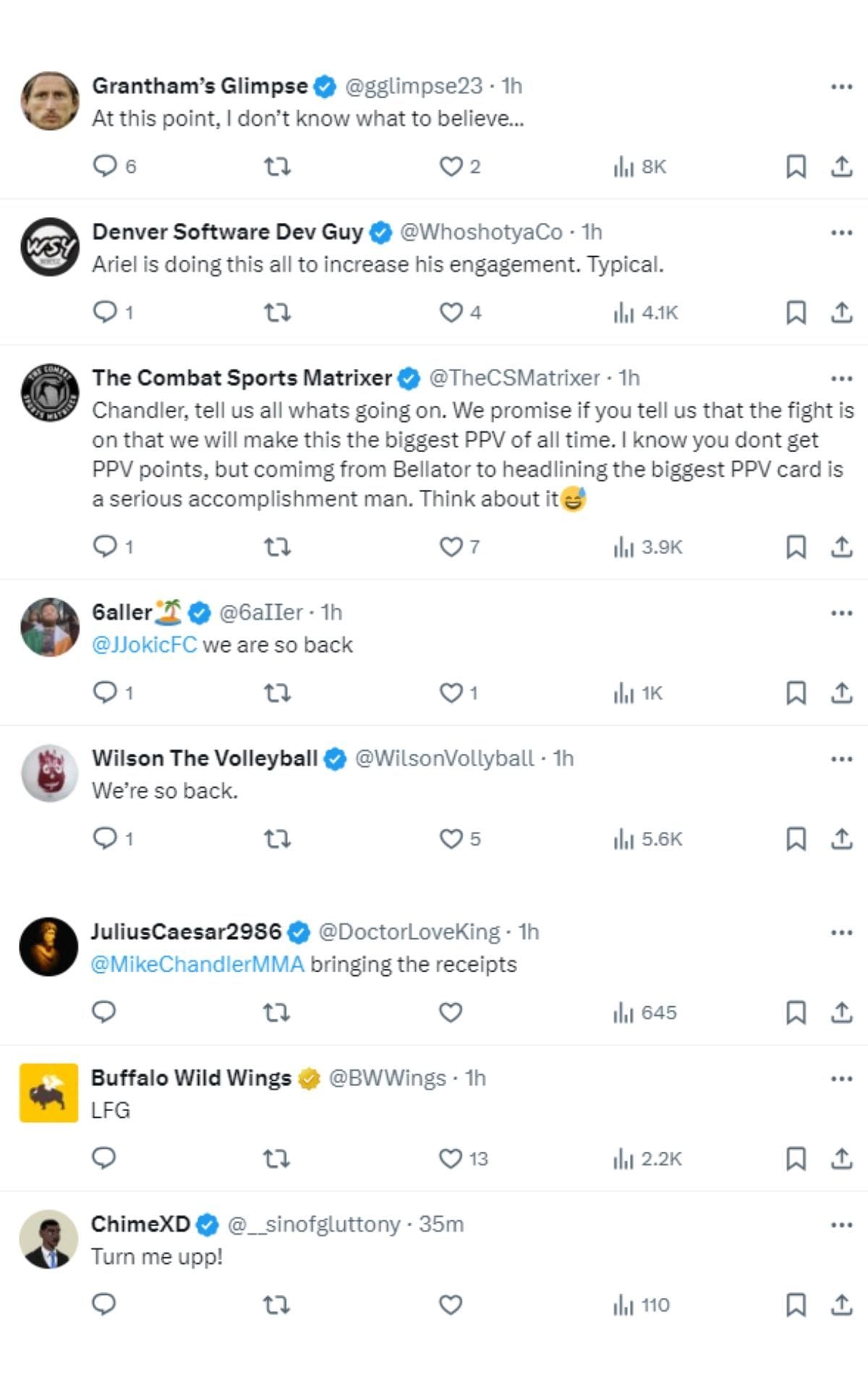The image size is (868, 1389).
Task: Open the @MikeChandlerMMA mention link
Action: coord(197,964)
